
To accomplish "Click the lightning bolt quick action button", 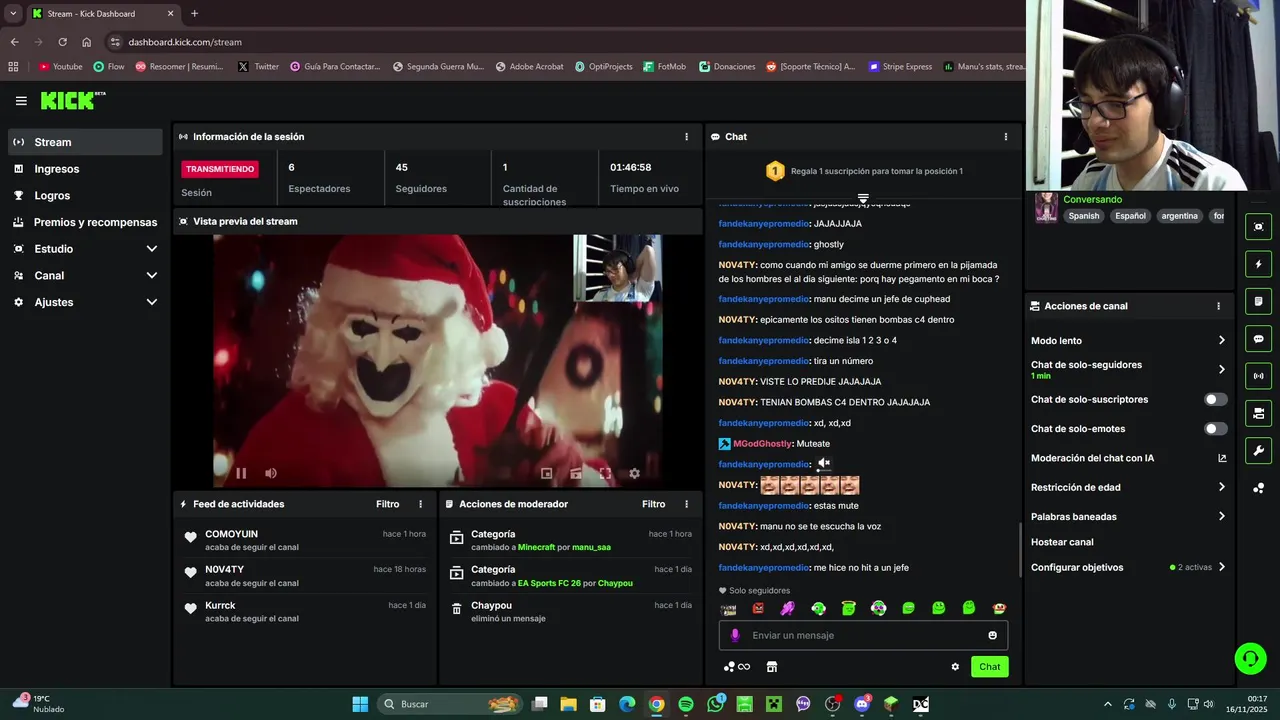I will (1258, 264).
